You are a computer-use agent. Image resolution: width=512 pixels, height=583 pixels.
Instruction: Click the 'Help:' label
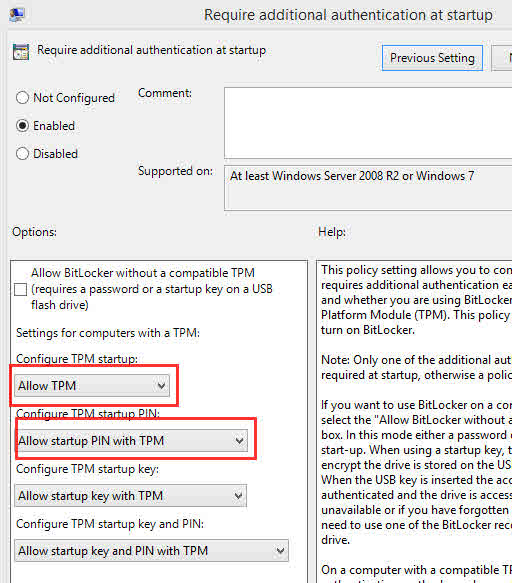point(332,232)
